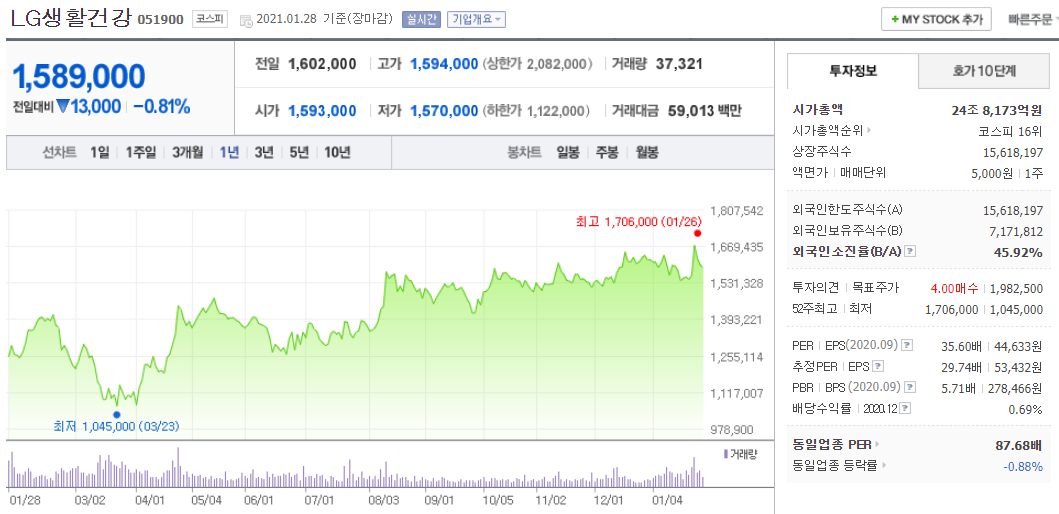This screenshot has width=1059, height=514.
Task: Click 코스피 16위 ranking text
Action: click(x=1010, y=130)
